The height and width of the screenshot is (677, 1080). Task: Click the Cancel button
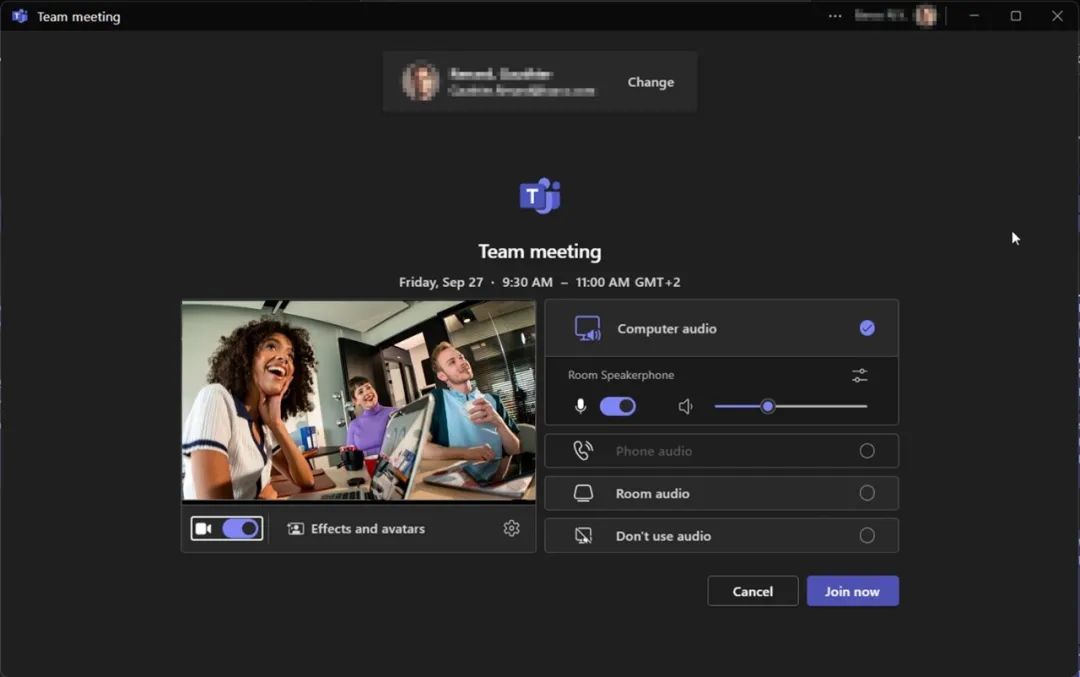pyautogui.click(x=752, y=591)
